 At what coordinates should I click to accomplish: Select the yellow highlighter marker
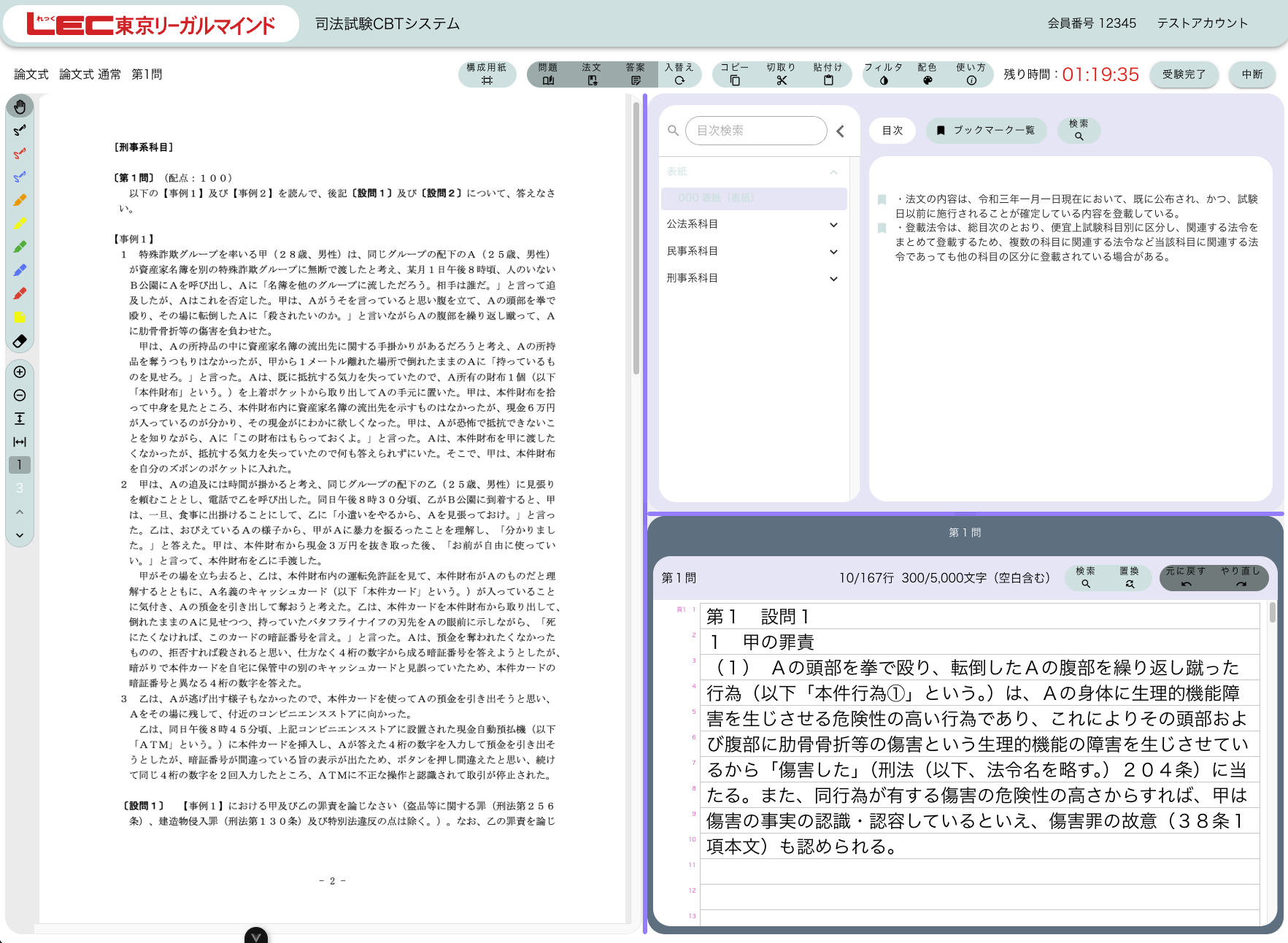[20, 224]
